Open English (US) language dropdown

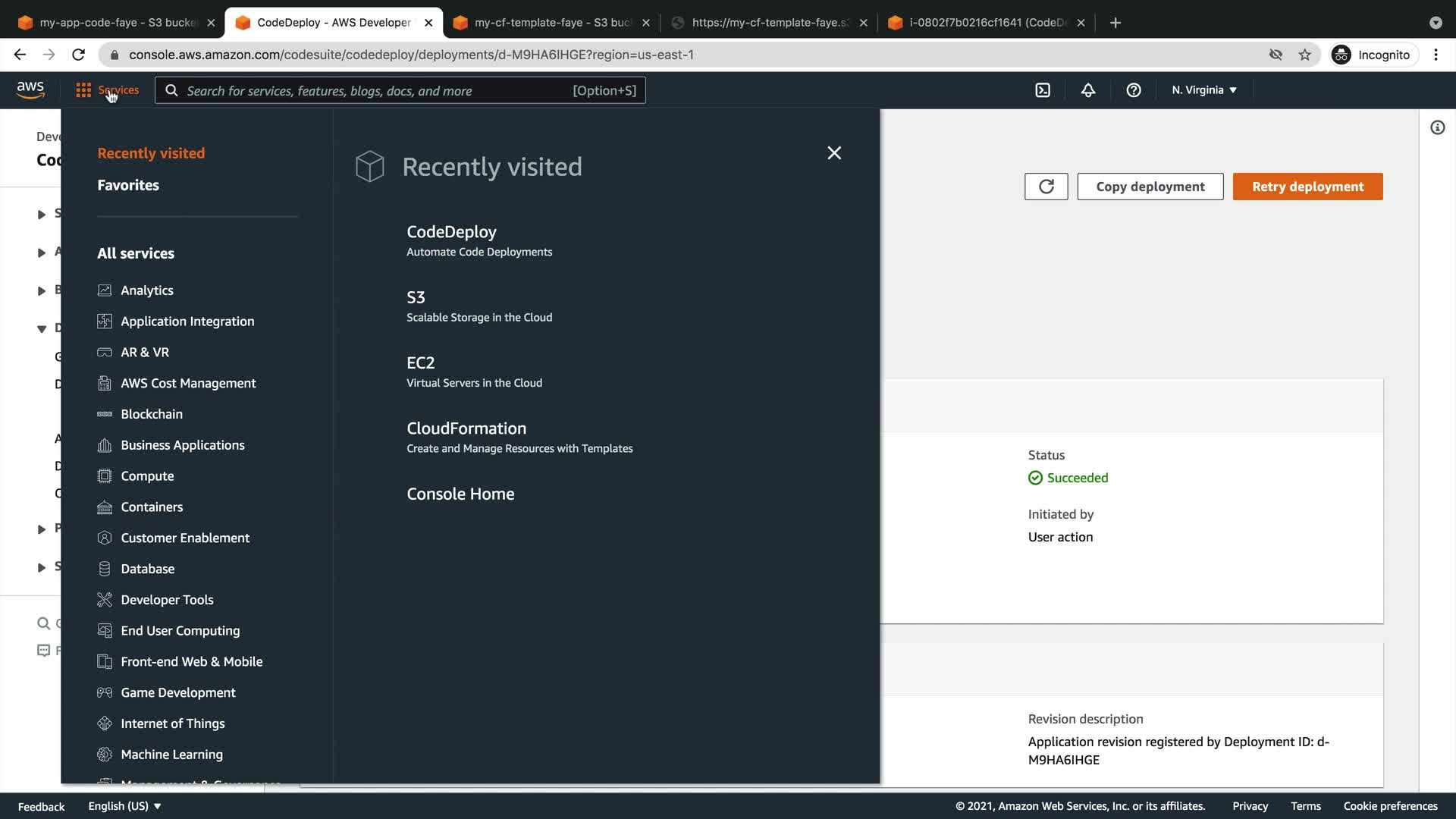[x=124, y=806]
